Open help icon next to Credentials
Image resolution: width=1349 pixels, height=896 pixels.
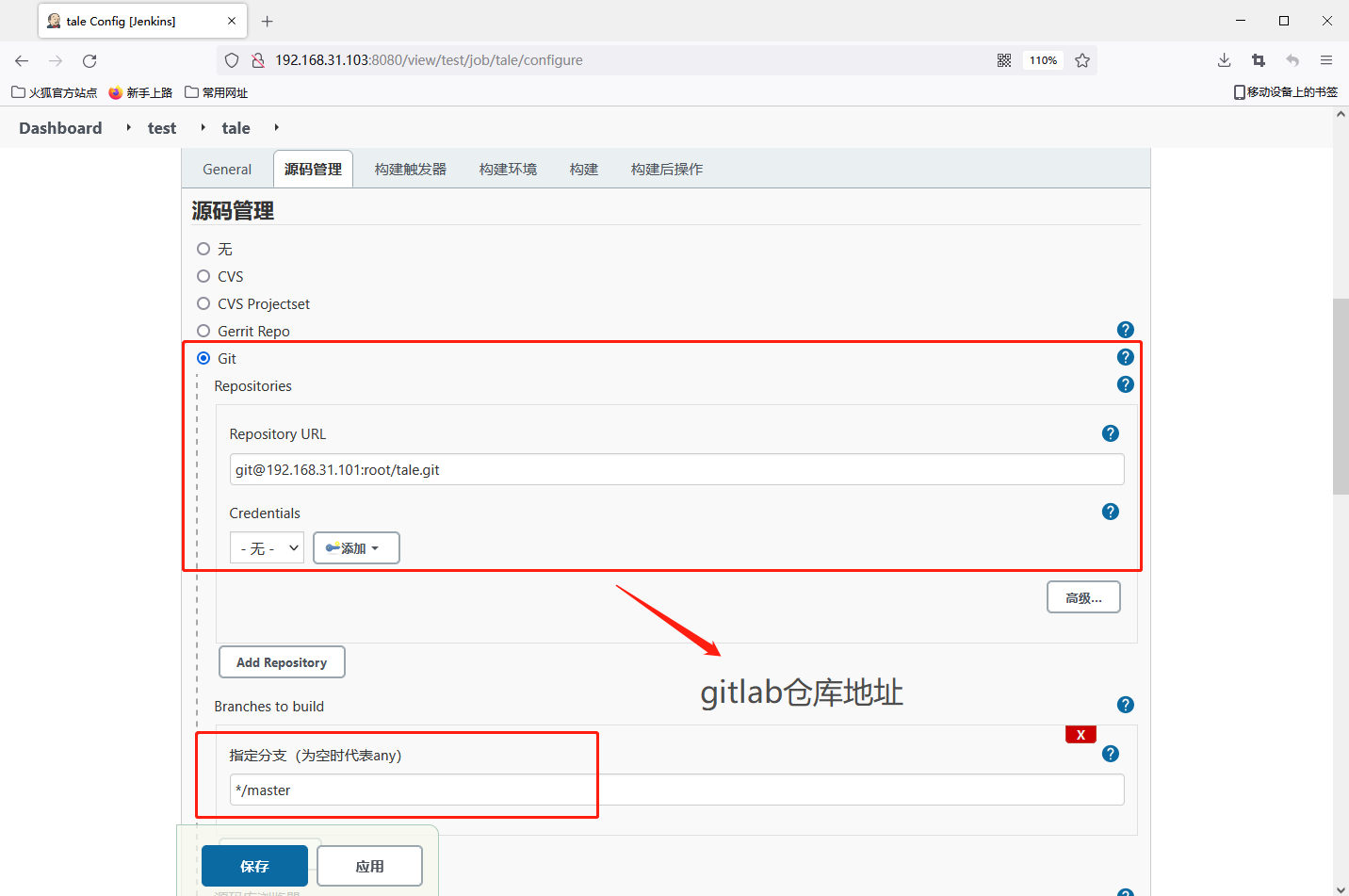(1110, 512)
